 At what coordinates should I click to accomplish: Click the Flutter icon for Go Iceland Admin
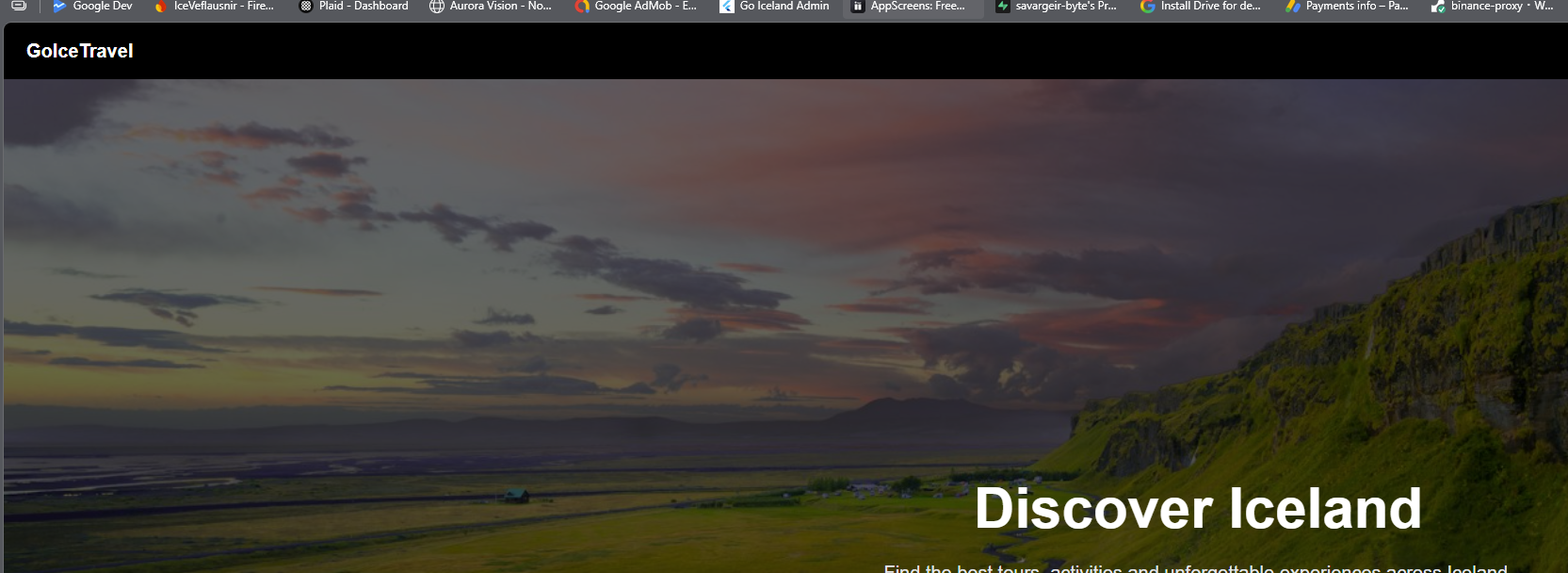727,7
